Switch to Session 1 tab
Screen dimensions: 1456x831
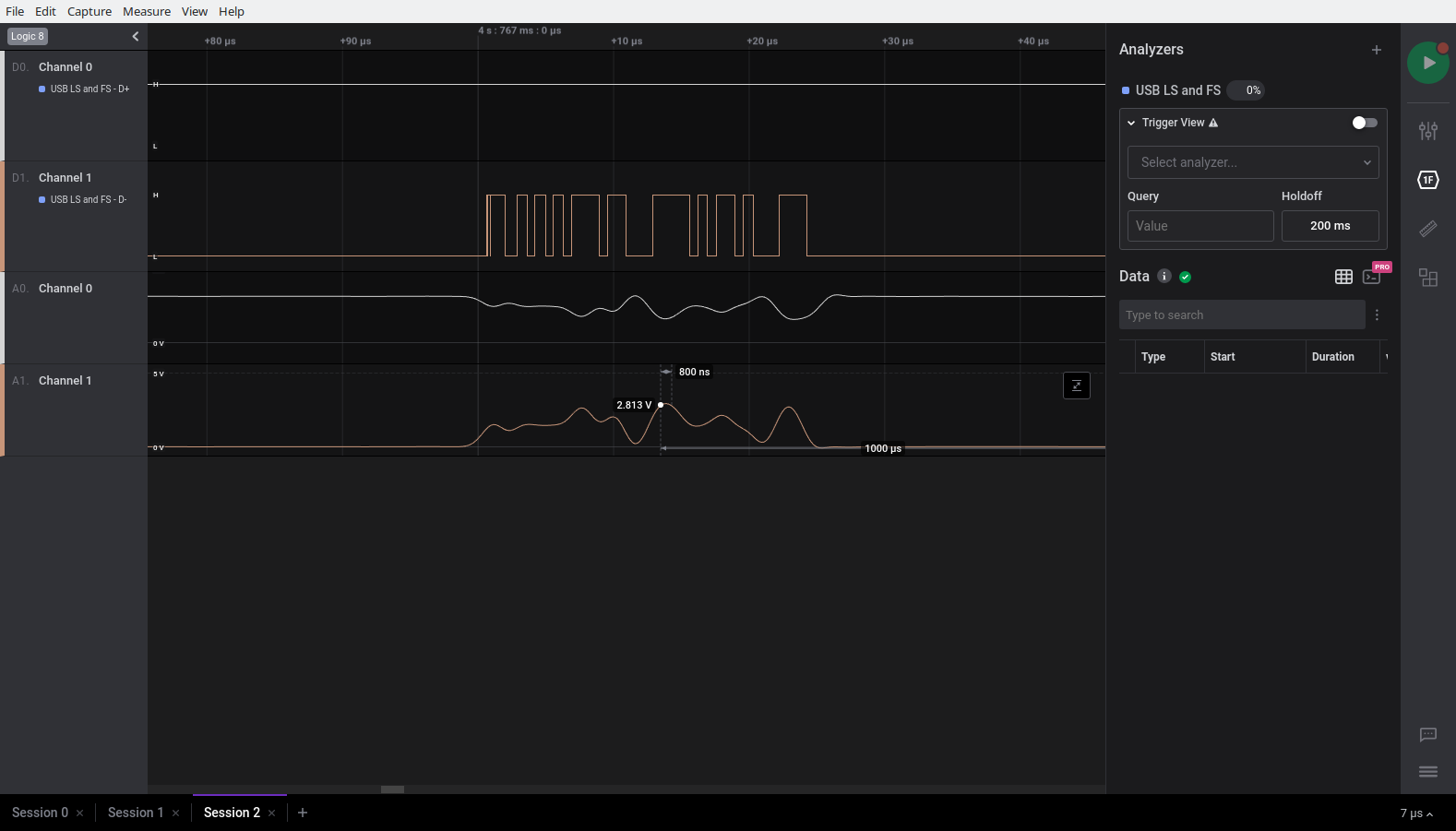[136, 813]
